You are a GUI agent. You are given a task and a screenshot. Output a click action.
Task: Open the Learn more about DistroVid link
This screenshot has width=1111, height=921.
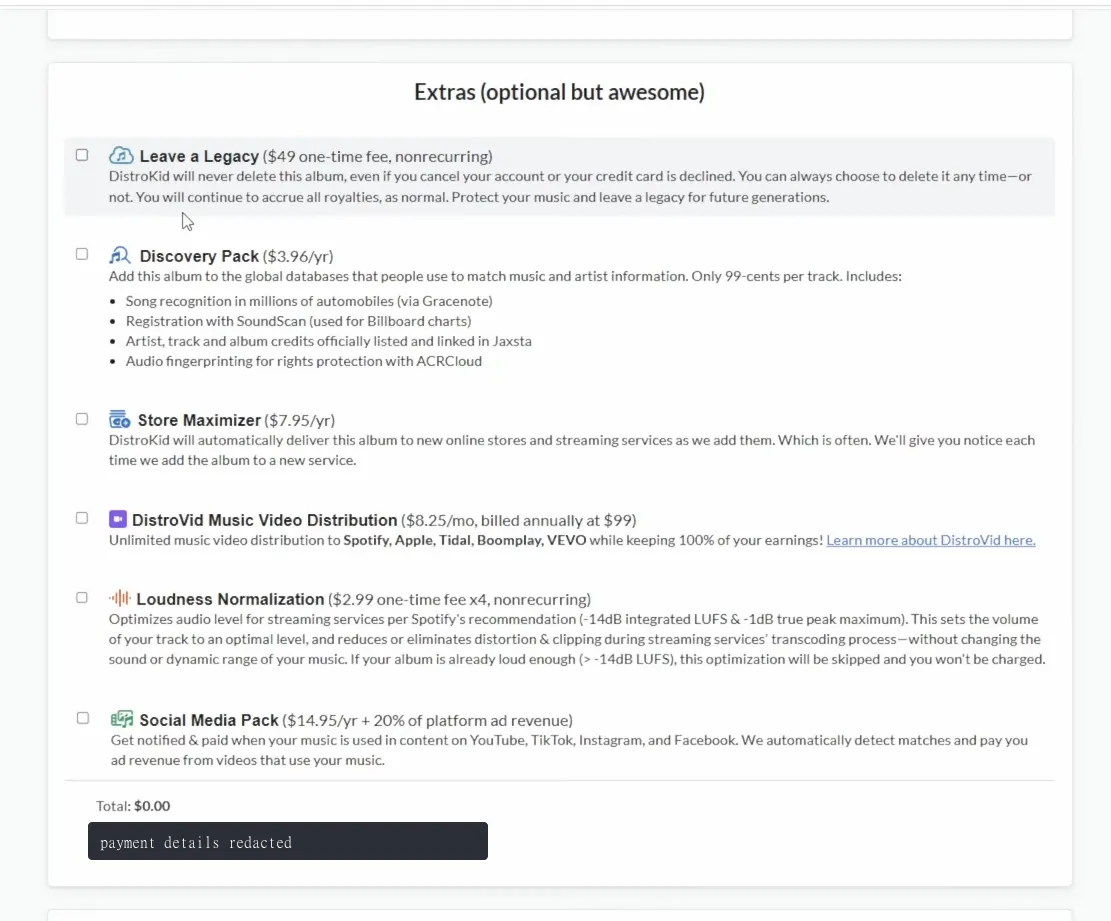point(930,541)
